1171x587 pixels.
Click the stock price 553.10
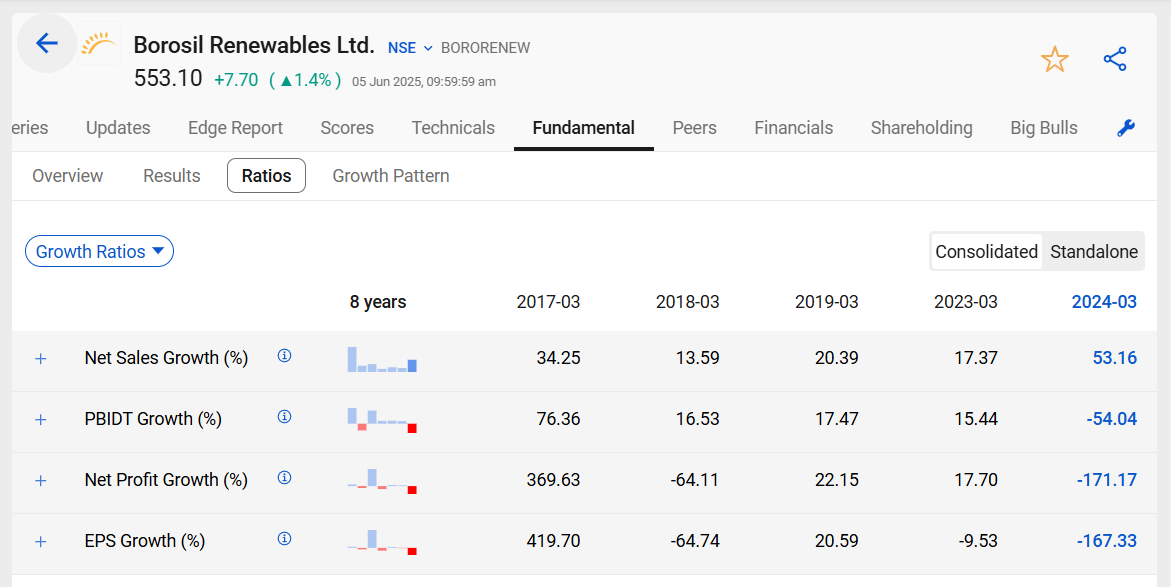click(168, 78)
